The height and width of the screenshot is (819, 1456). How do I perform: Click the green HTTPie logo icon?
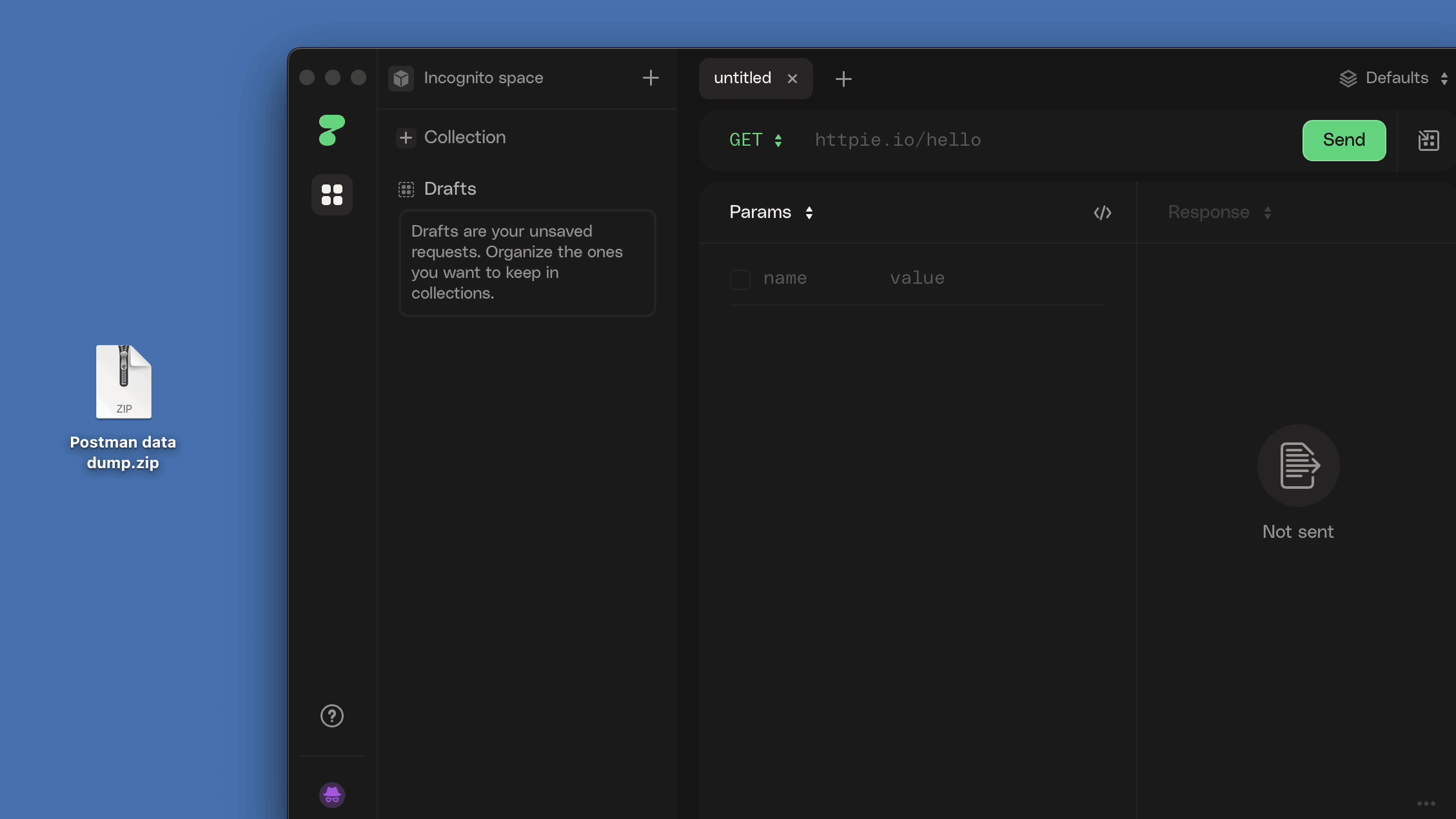click(331, 130)
